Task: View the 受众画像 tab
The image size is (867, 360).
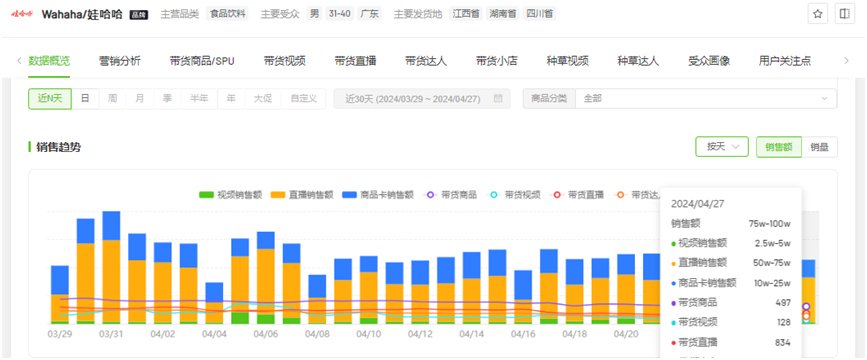Action: point(709,61)
